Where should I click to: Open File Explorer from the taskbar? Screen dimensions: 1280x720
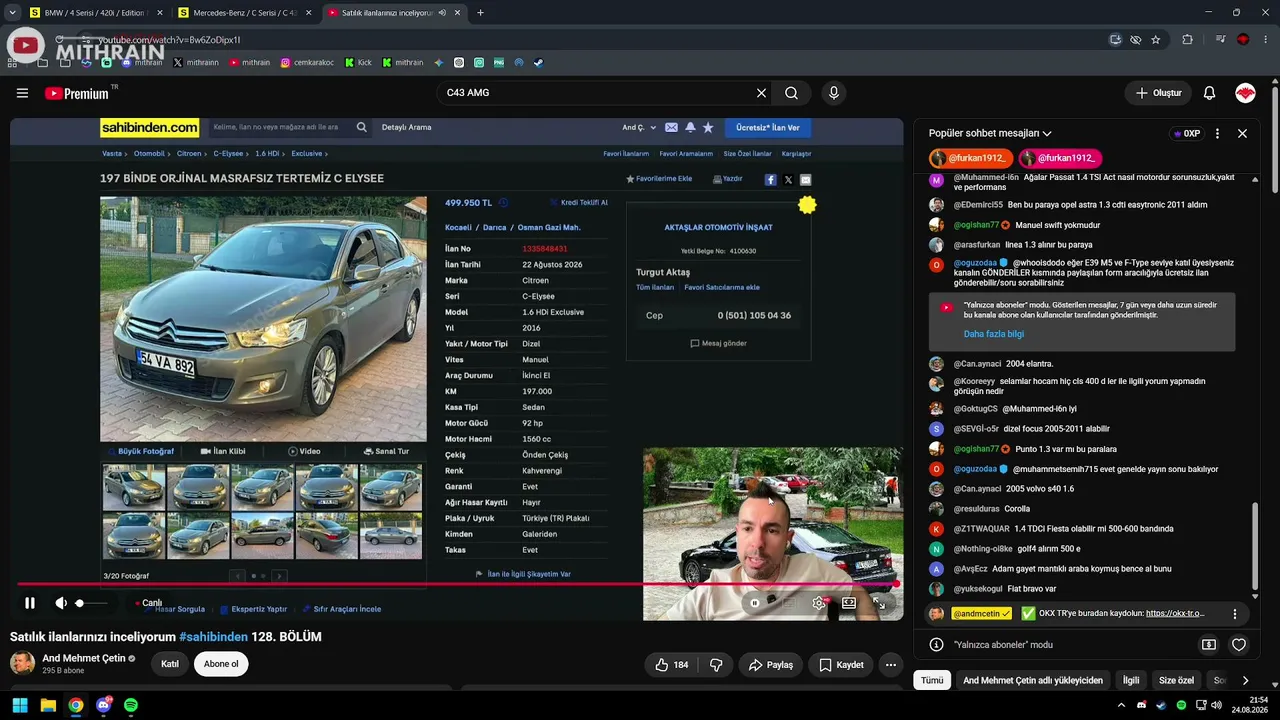tap(48, 705)
